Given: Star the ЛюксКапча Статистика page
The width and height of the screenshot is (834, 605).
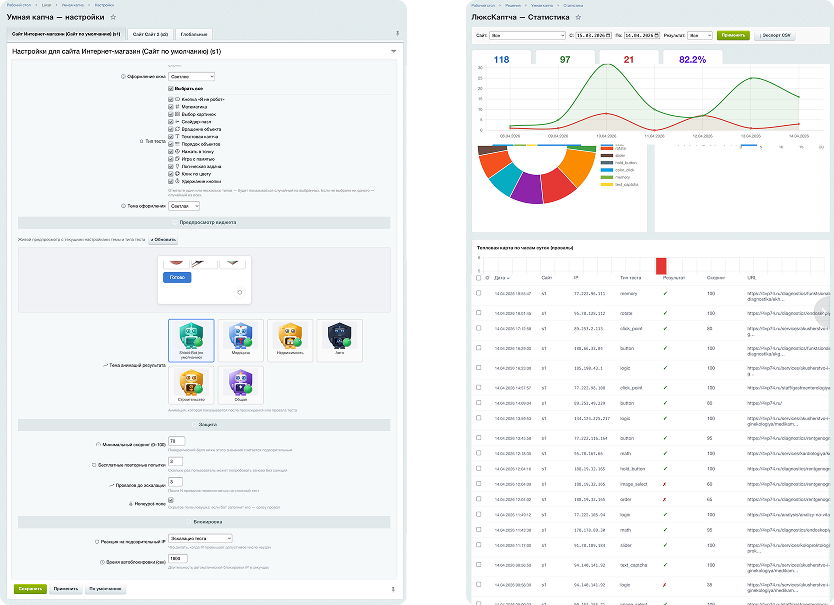Looking at the screenshot, I should (x=577, y=17).
